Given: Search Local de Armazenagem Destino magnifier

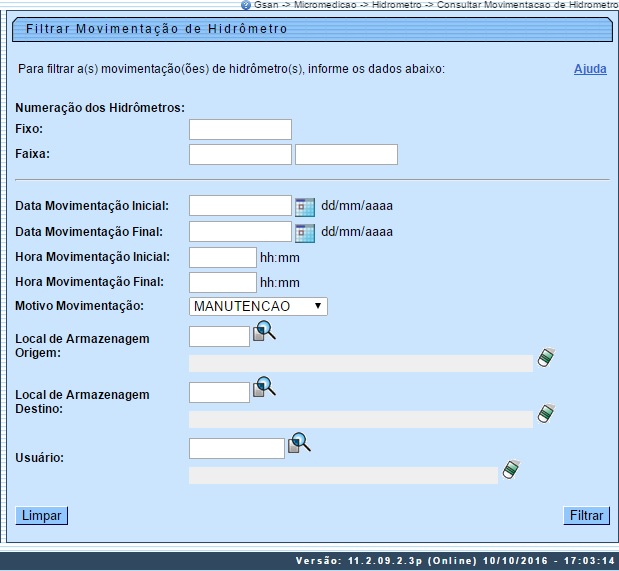Looking at the screenshot, I should tap(264, 387).
